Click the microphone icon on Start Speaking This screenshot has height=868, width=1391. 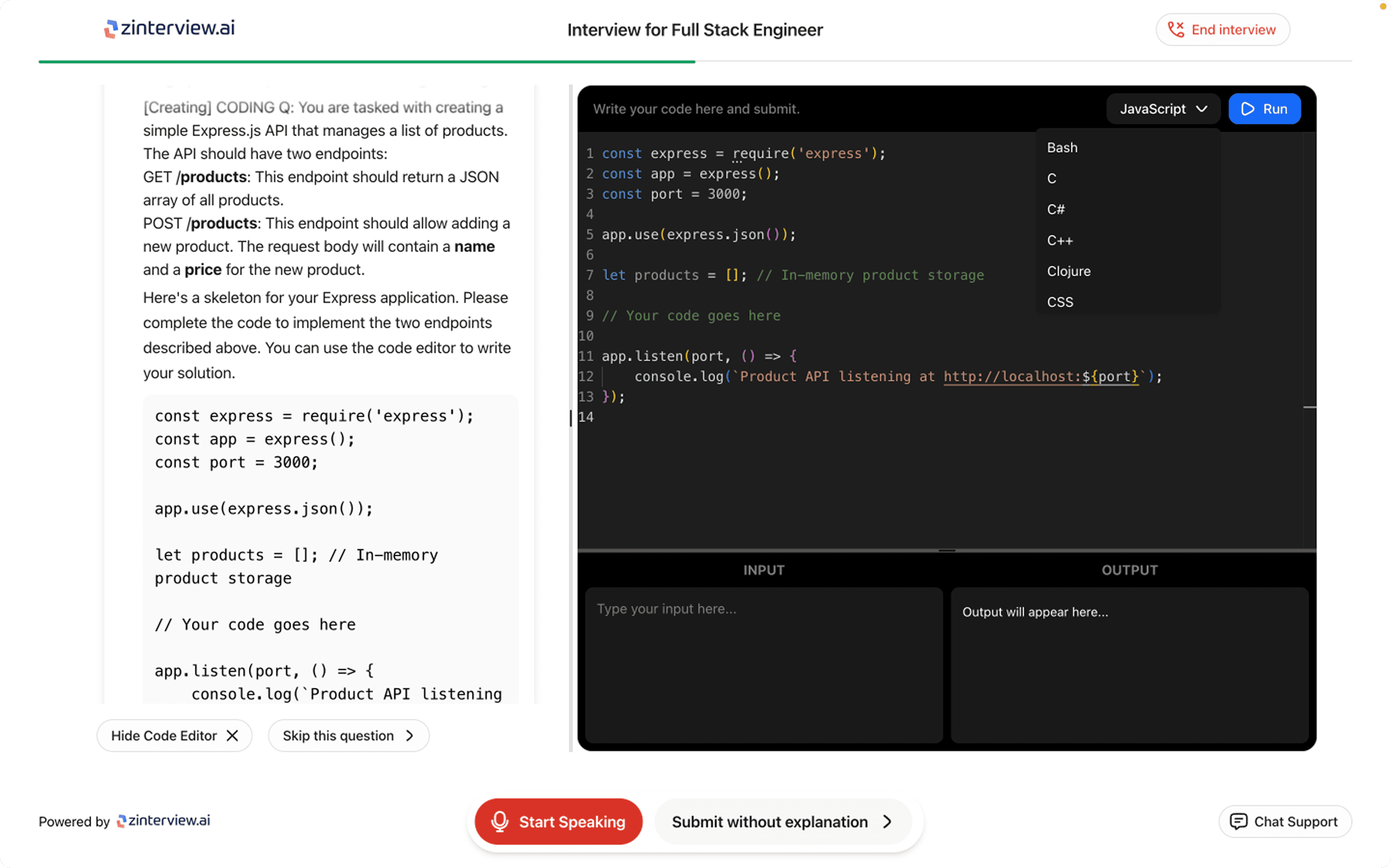coord(499,821)
